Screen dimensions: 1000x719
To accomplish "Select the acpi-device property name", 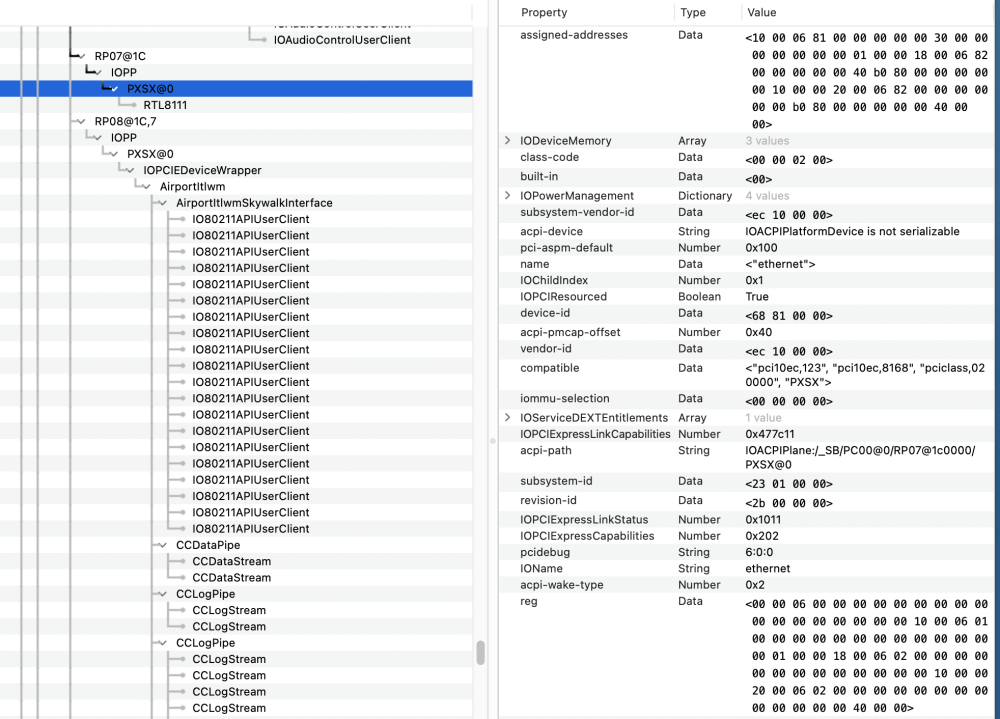I will (x=551, y=231).
